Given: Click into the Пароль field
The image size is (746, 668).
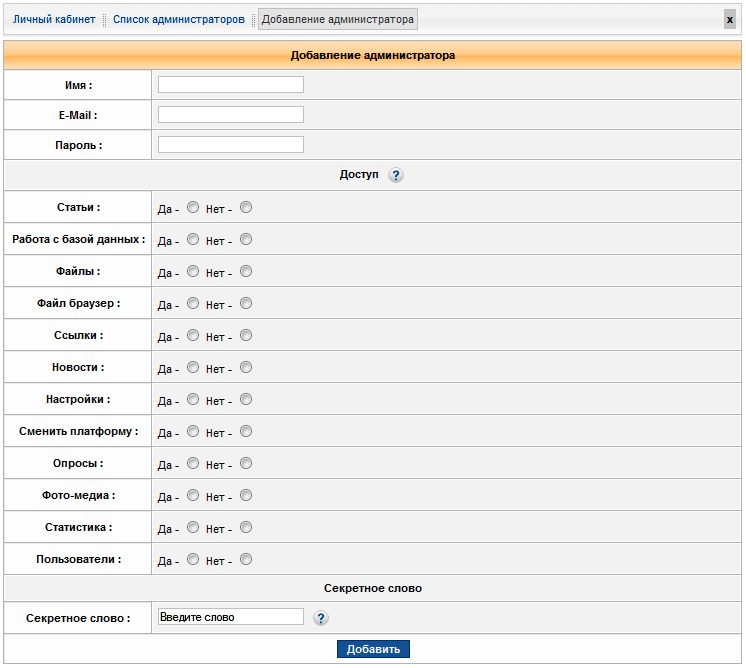Looking at the screenshot, I should coord(230,145).
